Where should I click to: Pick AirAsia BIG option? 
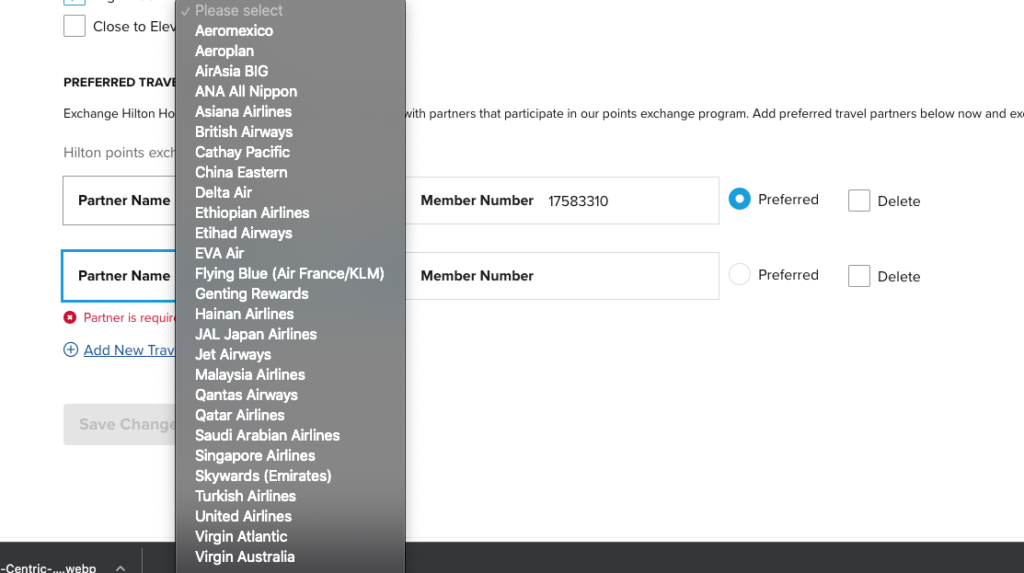point(291,71)
